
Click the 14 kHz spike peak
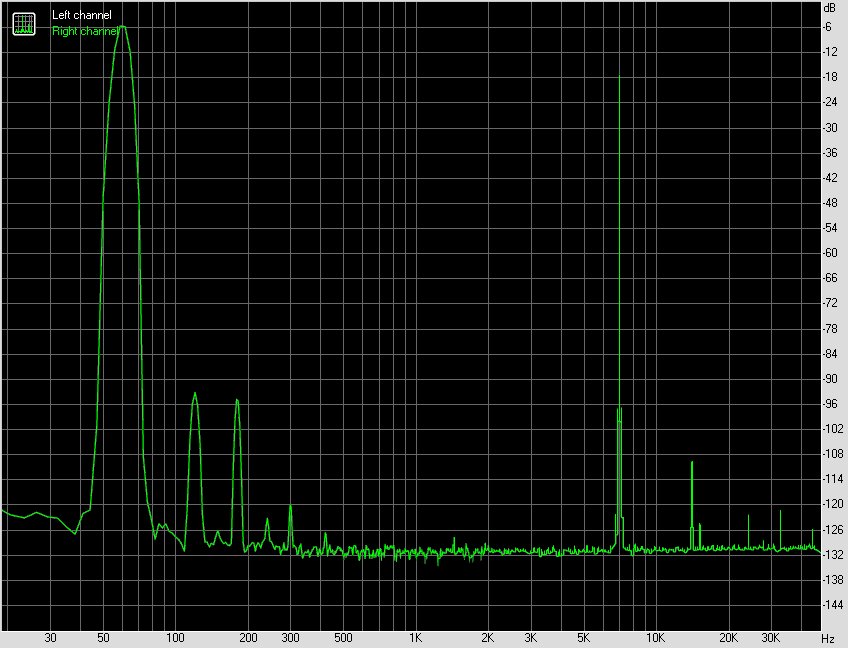[692, 462]
